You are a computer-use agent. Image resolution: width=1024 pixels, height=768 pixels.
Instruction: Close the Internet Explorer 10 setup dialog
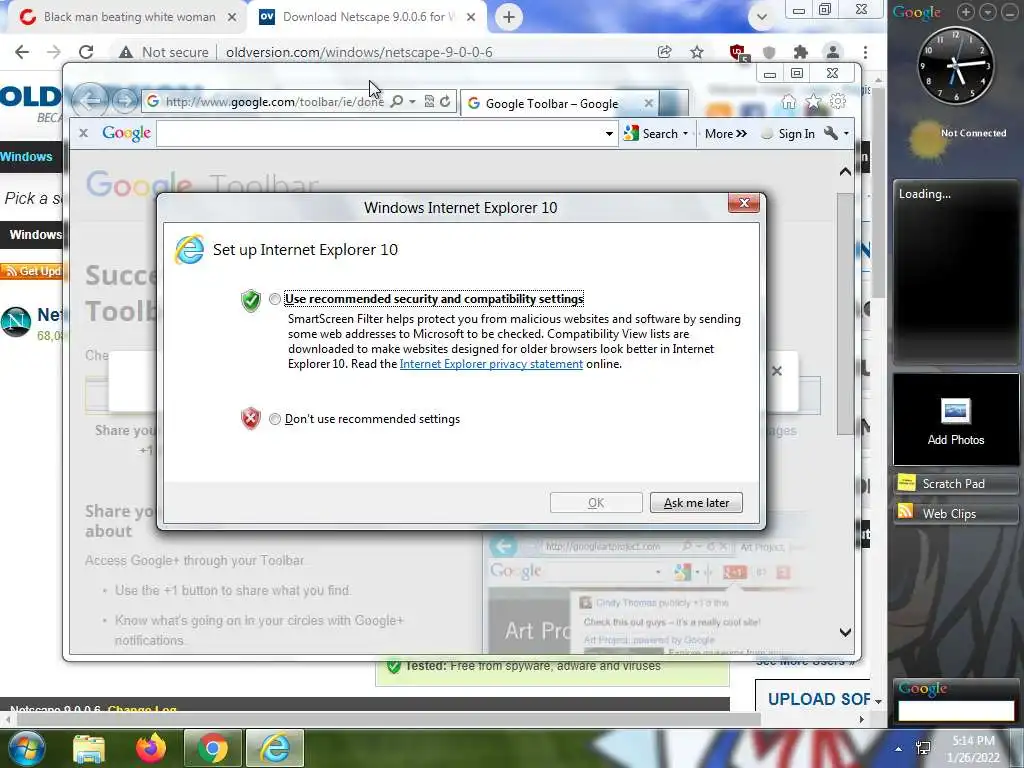click(744, 203)
